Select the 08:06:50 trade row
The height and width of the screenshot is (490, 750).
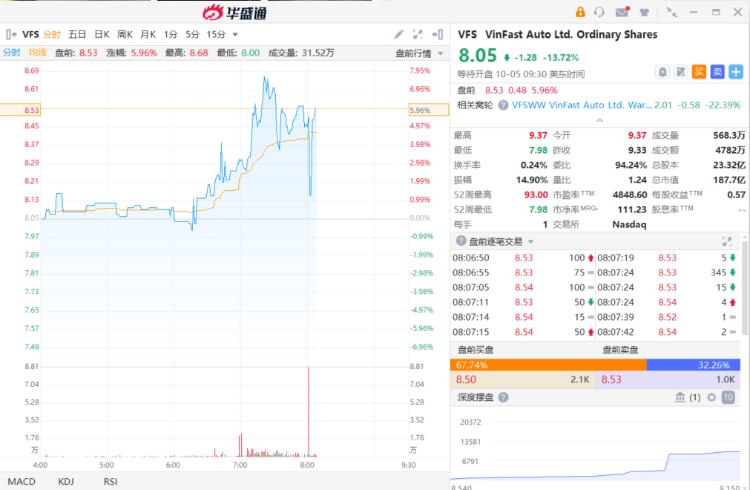pos(523,258)
